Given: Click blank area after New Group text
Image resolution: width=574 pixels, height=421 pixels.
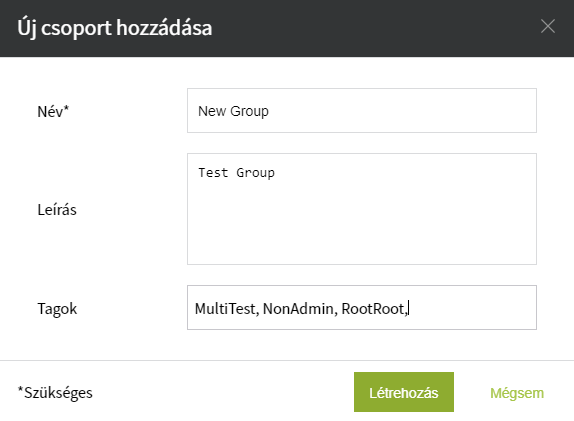Looking at the screenshot, I should (x=402, y=111).
